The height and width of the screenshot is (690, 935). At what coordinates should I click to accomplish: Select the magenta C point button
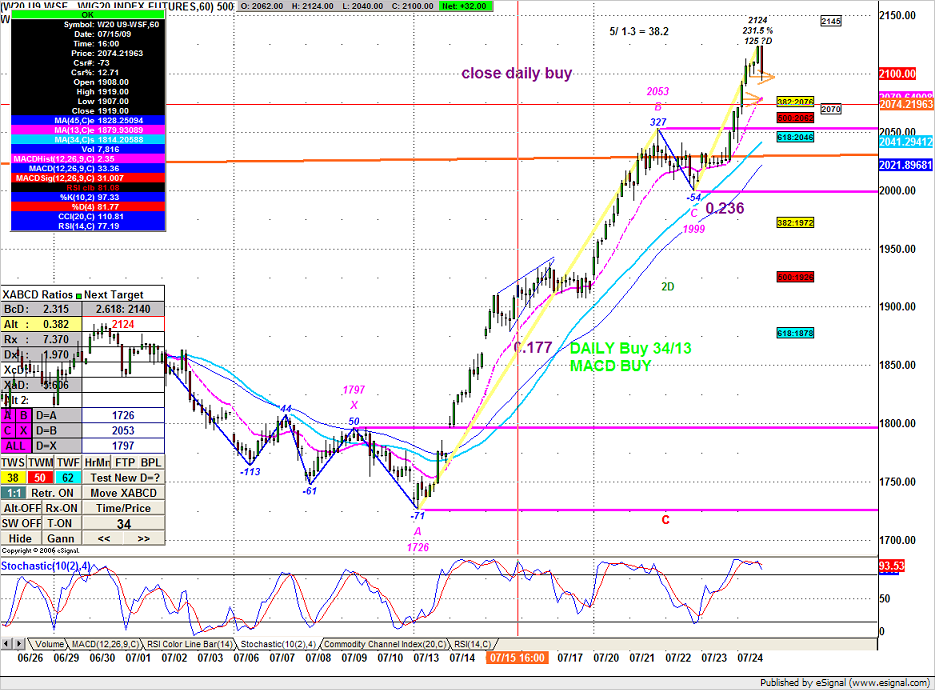pos(8,431)
